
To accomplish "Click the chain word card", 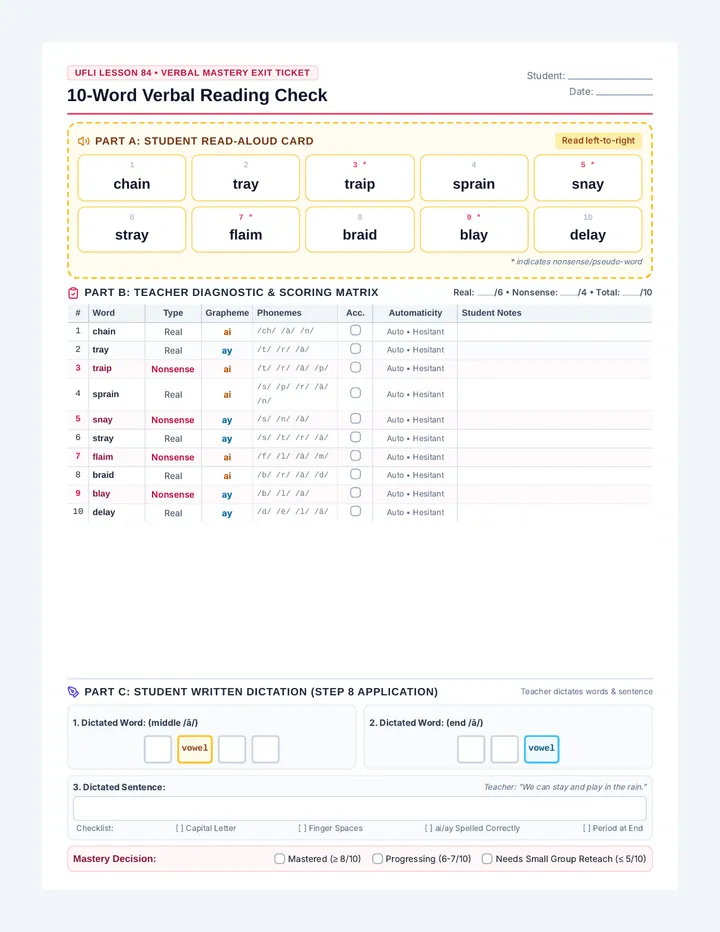I will 132,178.
